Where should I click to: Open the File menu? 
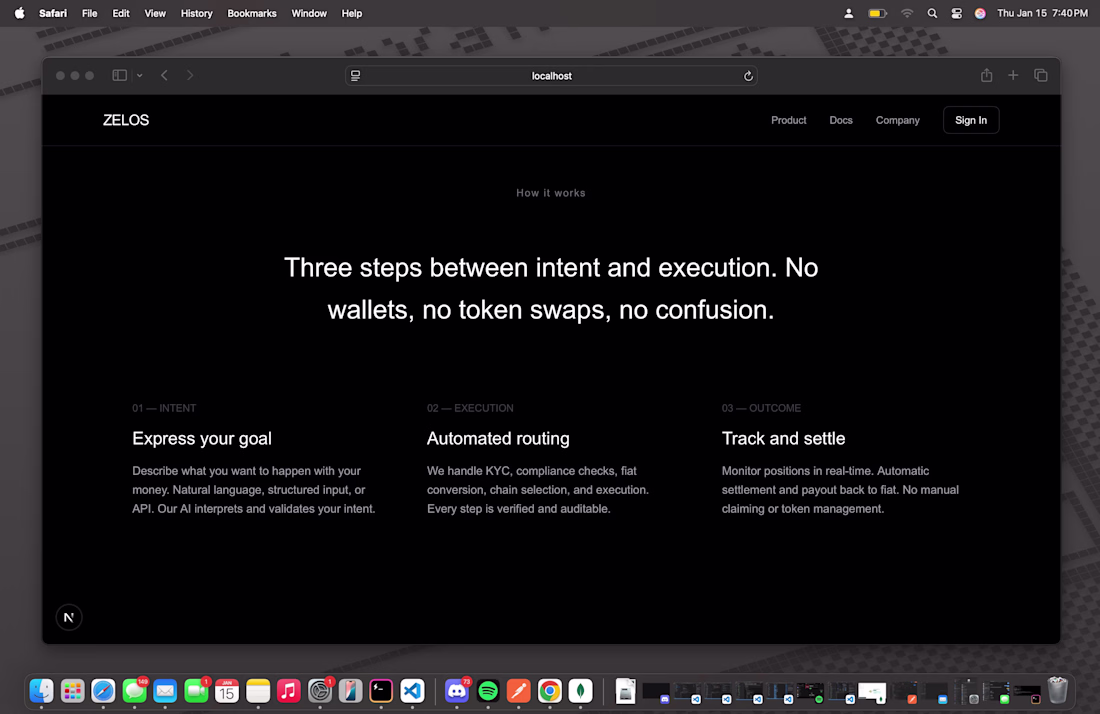[x=89, y=13]
